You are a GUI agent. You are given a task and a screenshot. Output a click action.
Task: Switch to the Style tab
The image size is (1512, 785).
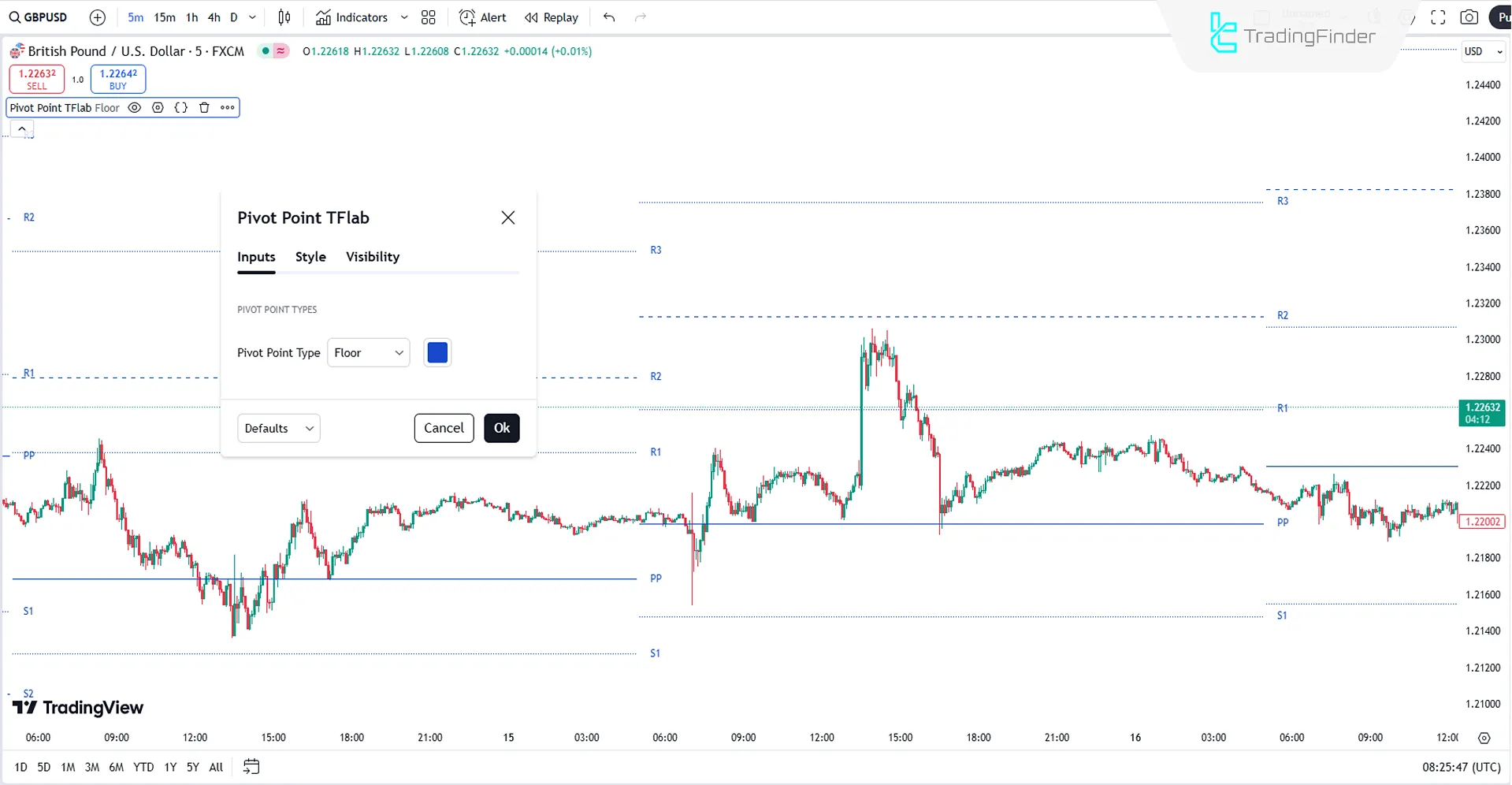(310, 256)
